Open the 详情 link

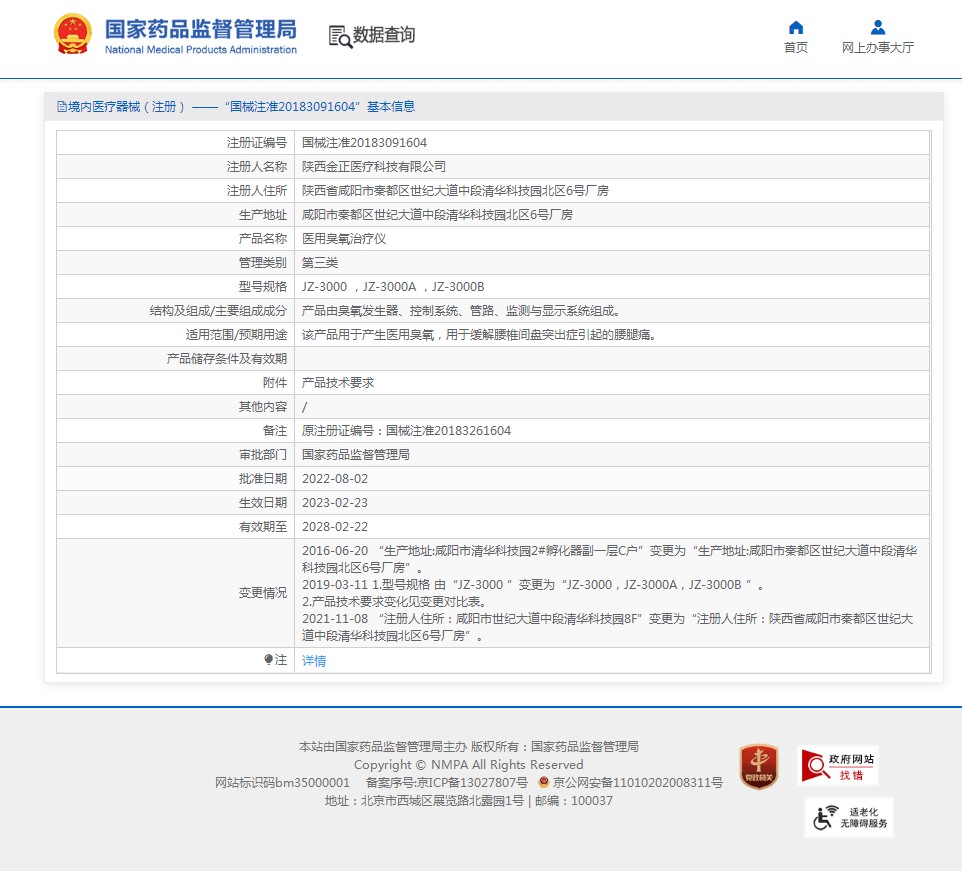(x=314, y=661)
